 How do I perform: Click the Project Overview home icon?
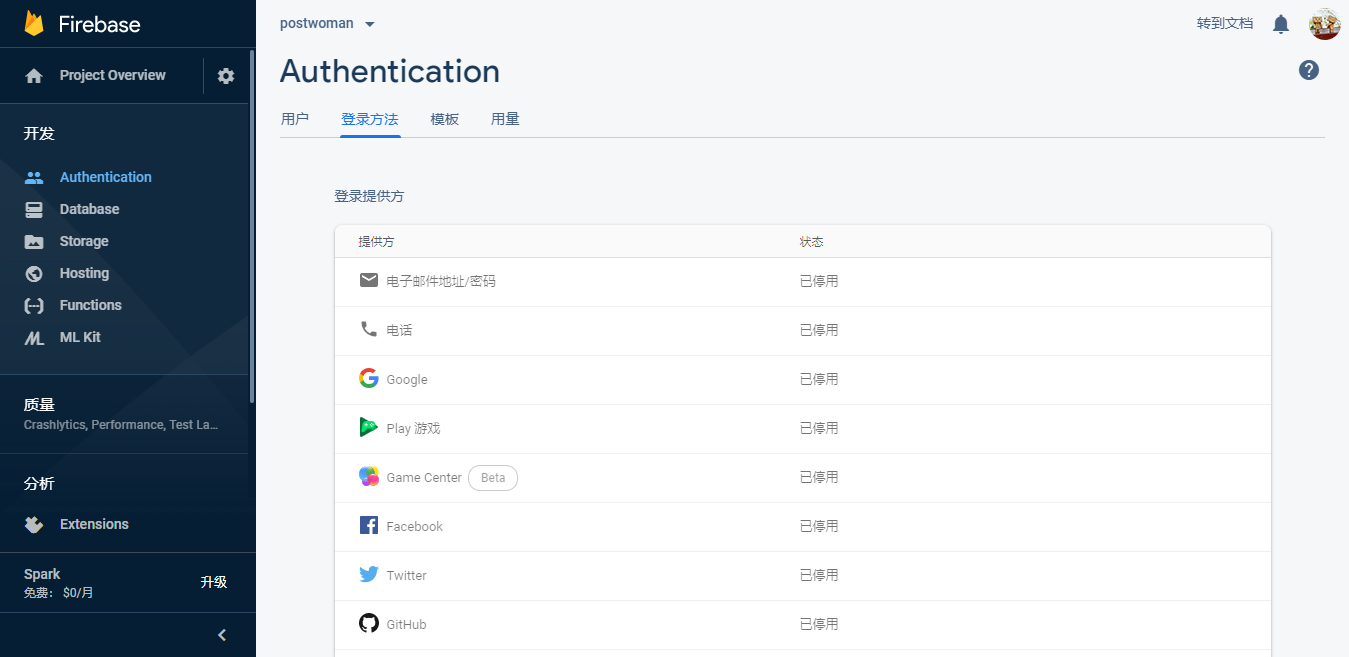pyautogui.click(x=34, y=76)
